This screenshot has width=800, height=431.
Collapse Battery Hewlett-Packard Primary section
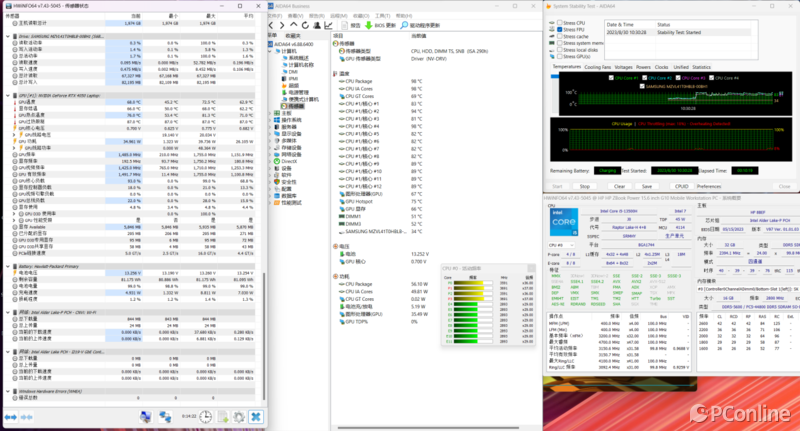(8, 266)
